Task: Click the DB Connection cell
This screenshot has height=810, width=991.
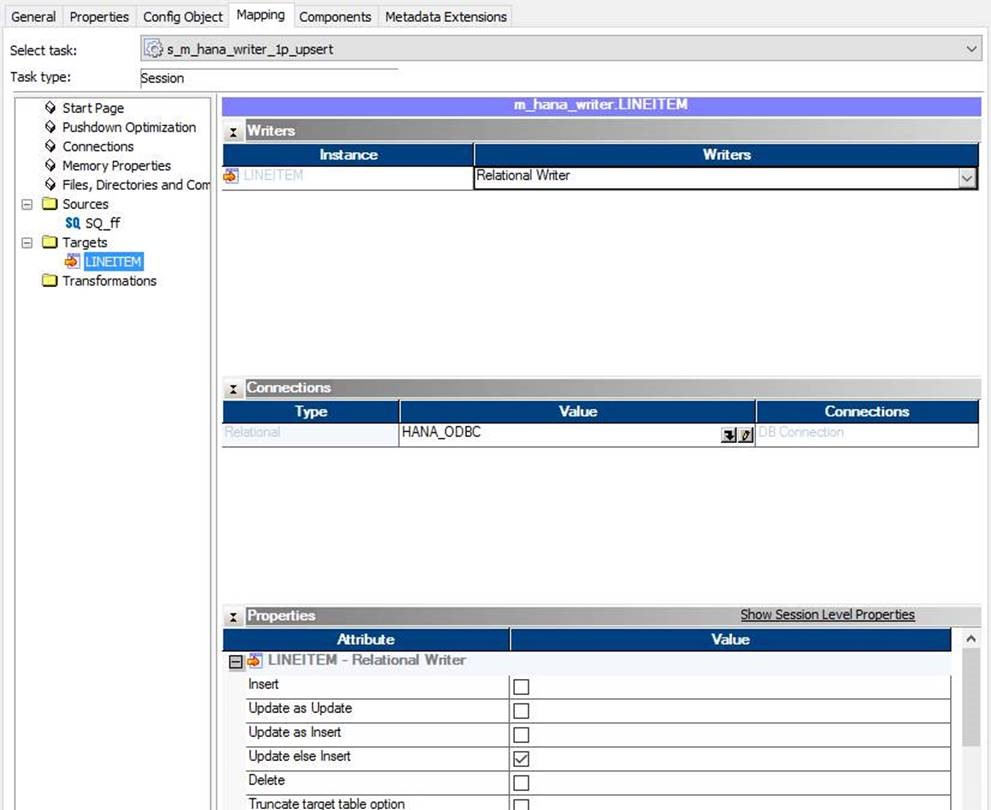Action: click(x=867, y=435)
